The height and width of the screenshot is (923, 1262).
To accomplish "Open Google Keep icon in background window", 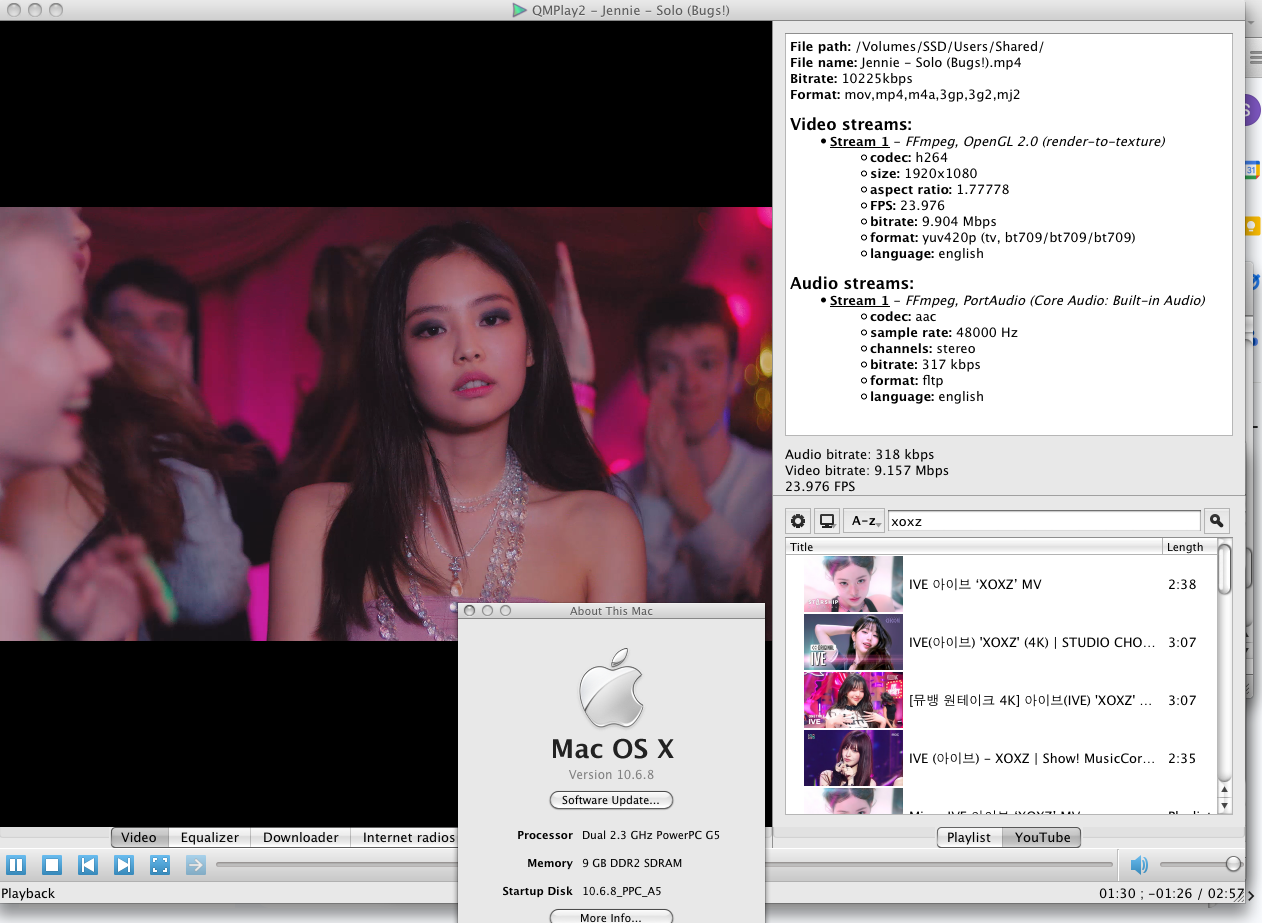I will click(1251, 226).
